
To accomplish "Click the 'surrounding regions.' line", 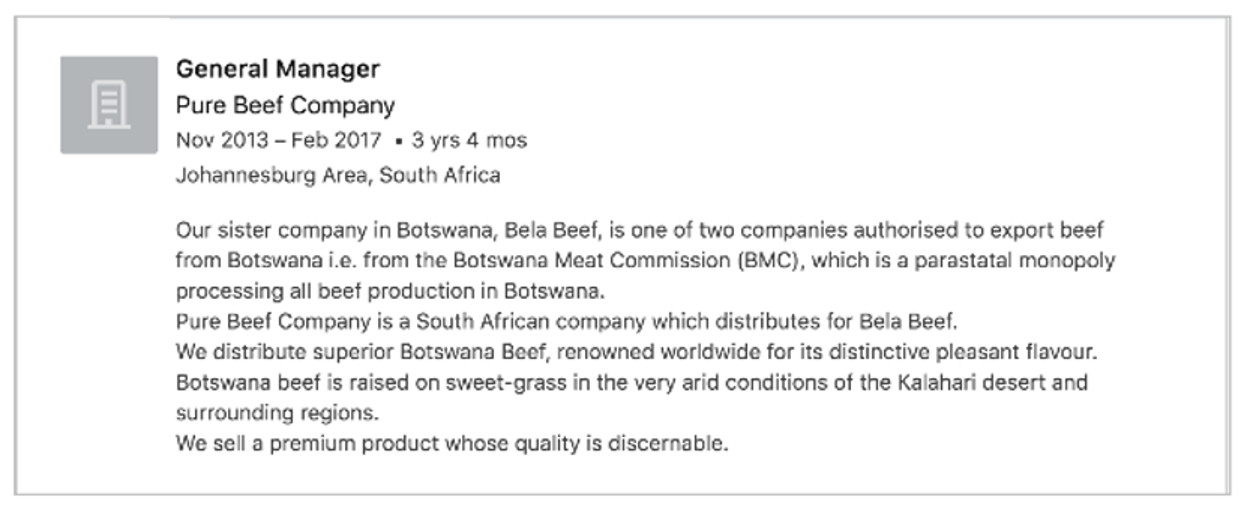I will coord(278,412).
